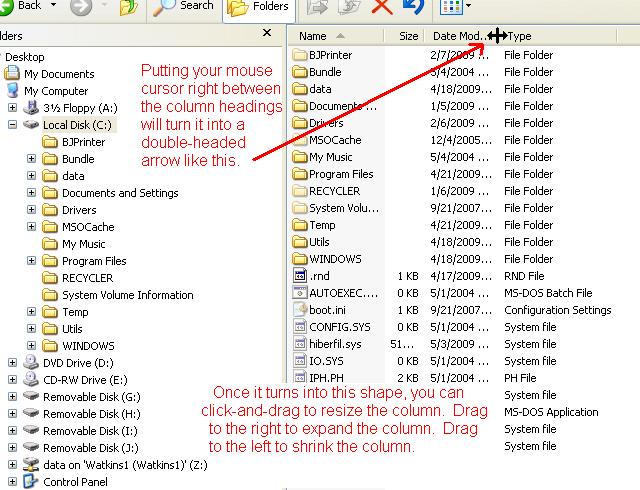
Task: Click the blue Undo toolbar icon
Action: [x=411, y=7]
